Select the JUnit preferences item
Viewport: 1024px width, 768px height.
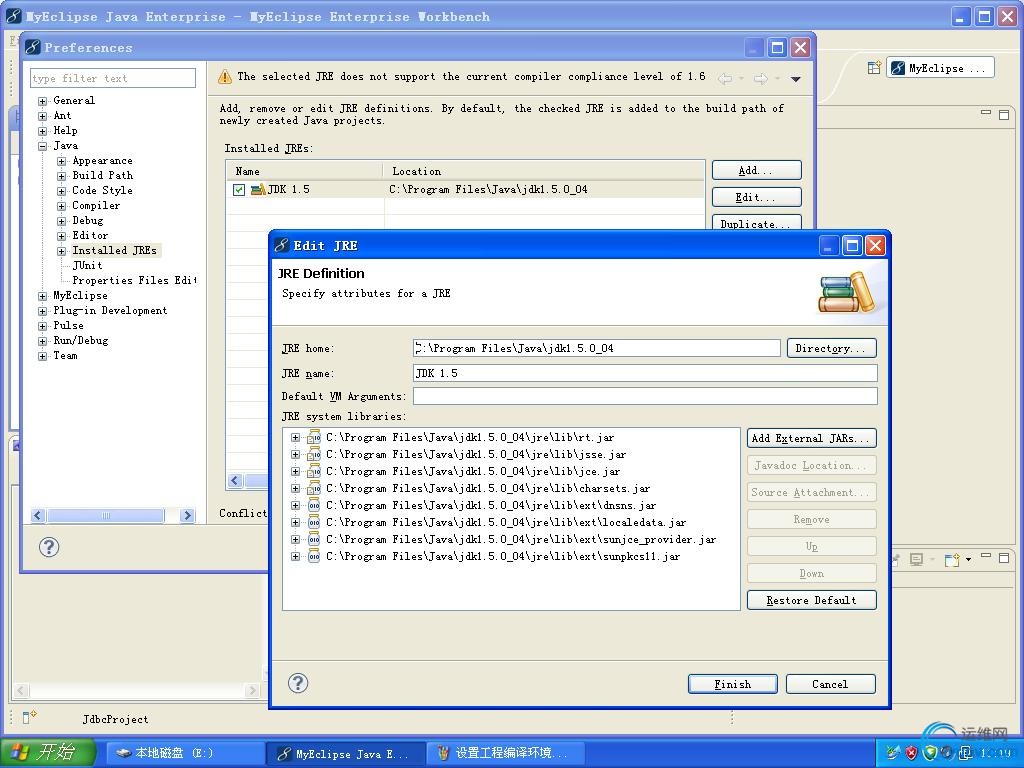[88, 265]
